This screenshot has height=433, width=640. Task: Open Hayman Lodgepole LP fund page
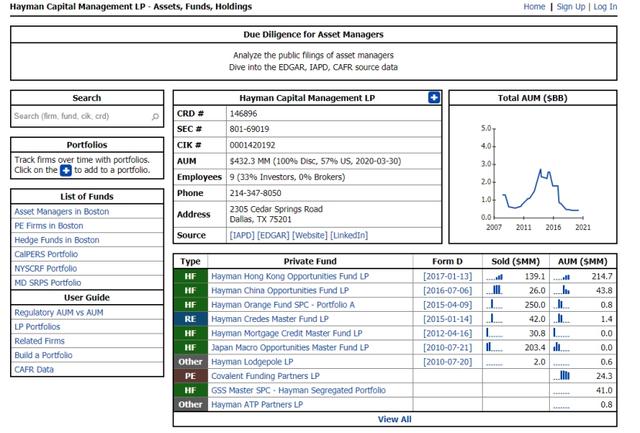click(x=252, y=362)
